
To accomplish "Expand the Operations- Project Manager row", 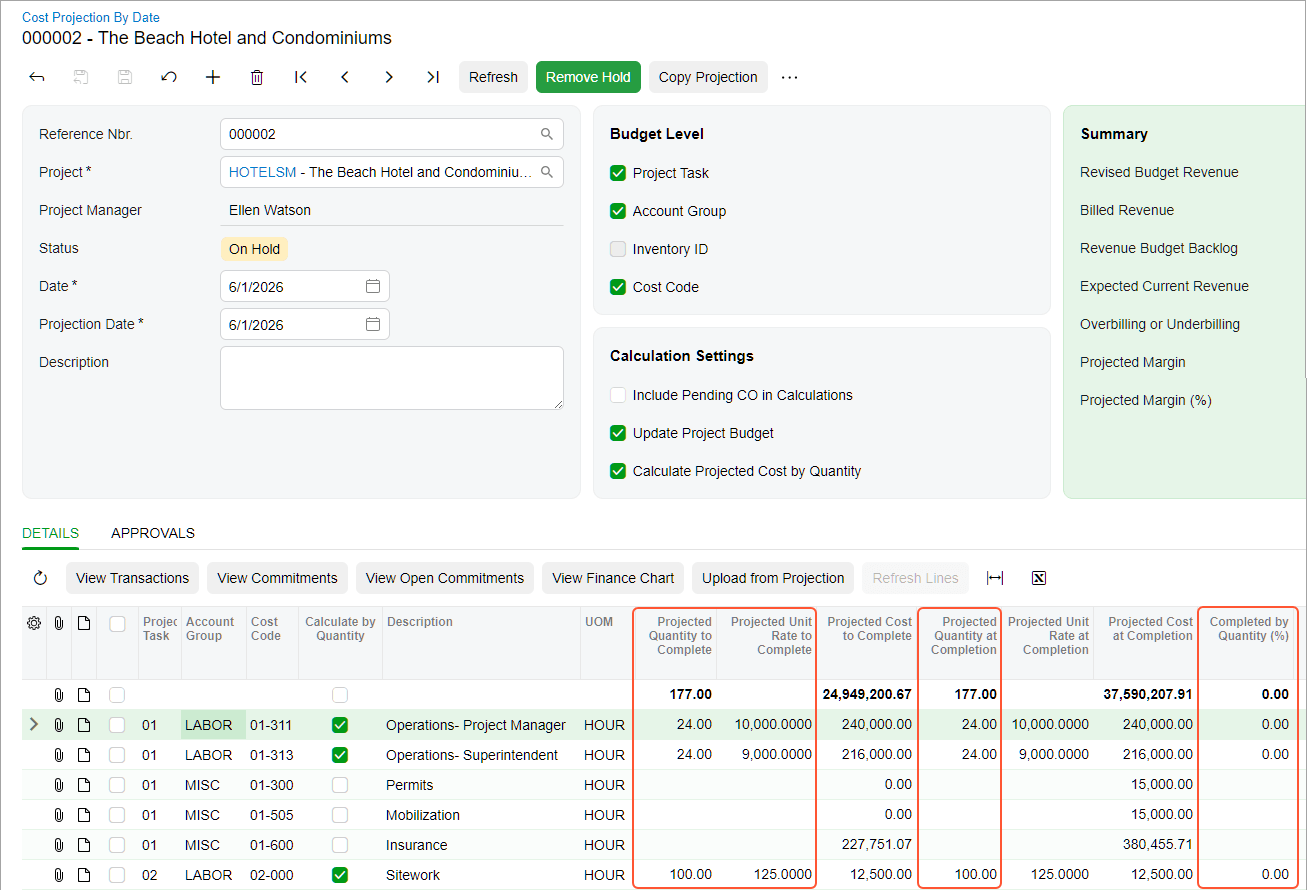I will pyautogui.click(x=34, y=725).
